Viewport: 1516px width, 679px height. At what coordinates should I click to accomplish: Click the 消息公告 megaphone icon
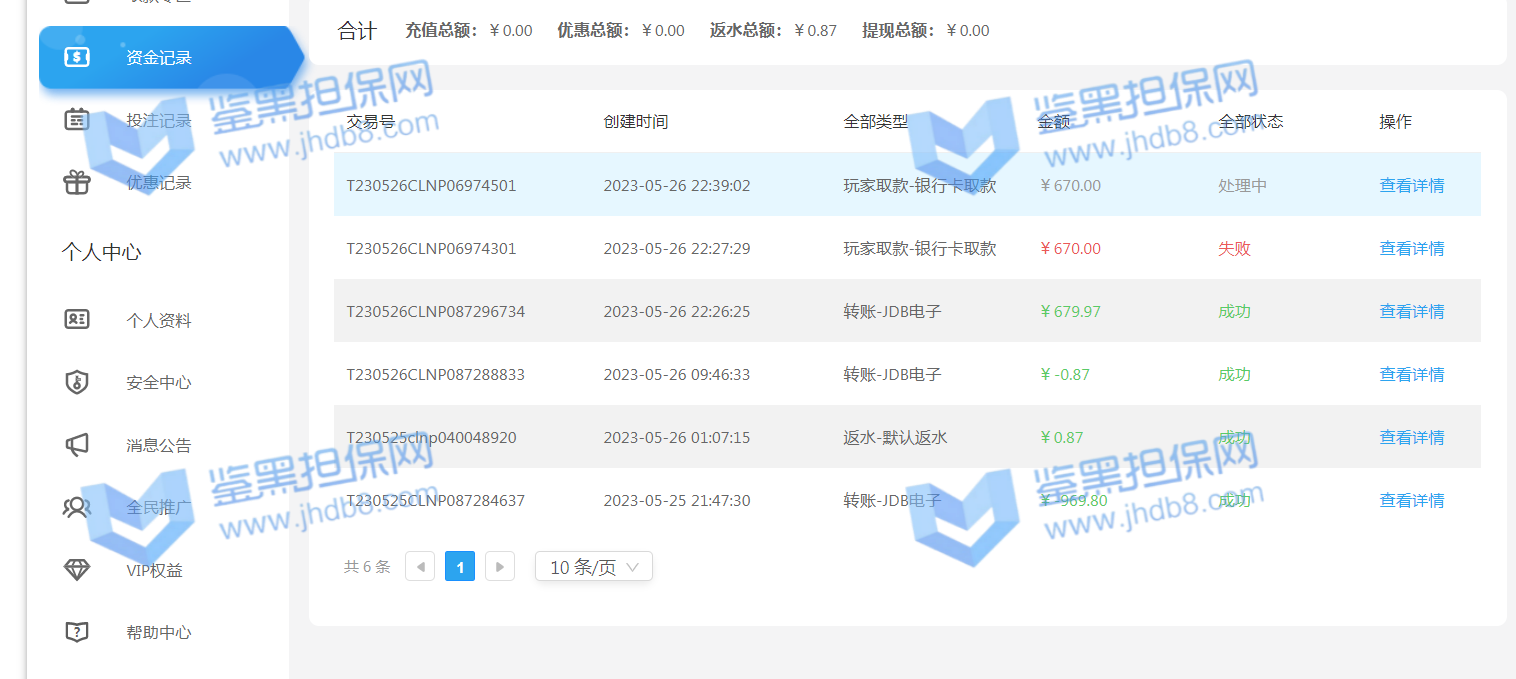[x=77, y=445]
